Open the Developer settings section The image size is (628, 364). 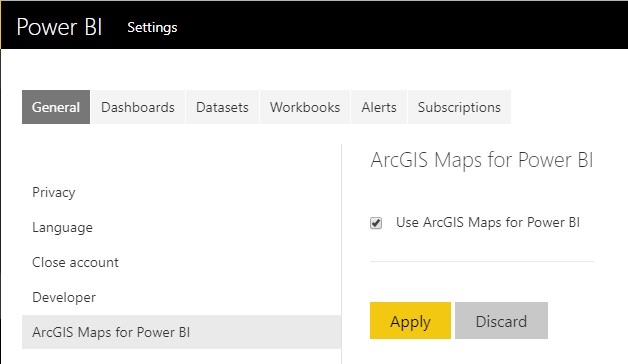tap(64, 297)
